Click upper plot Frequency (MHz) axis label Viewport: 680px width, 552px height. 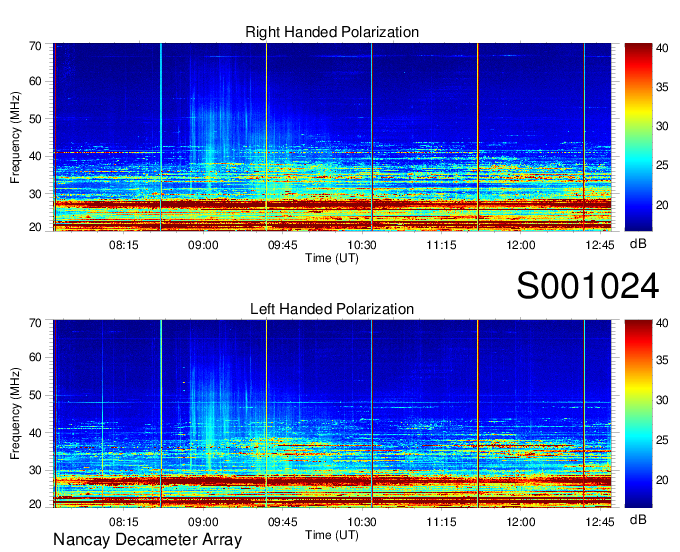(x=15, y=137)
